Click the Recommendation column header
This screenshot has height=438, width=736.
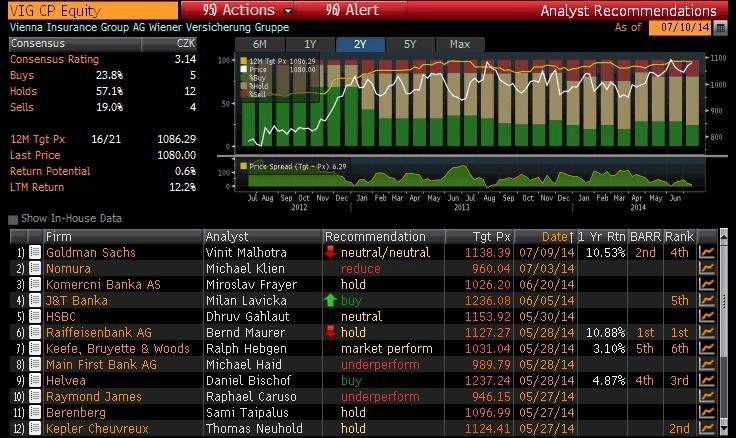pos(383,236)
